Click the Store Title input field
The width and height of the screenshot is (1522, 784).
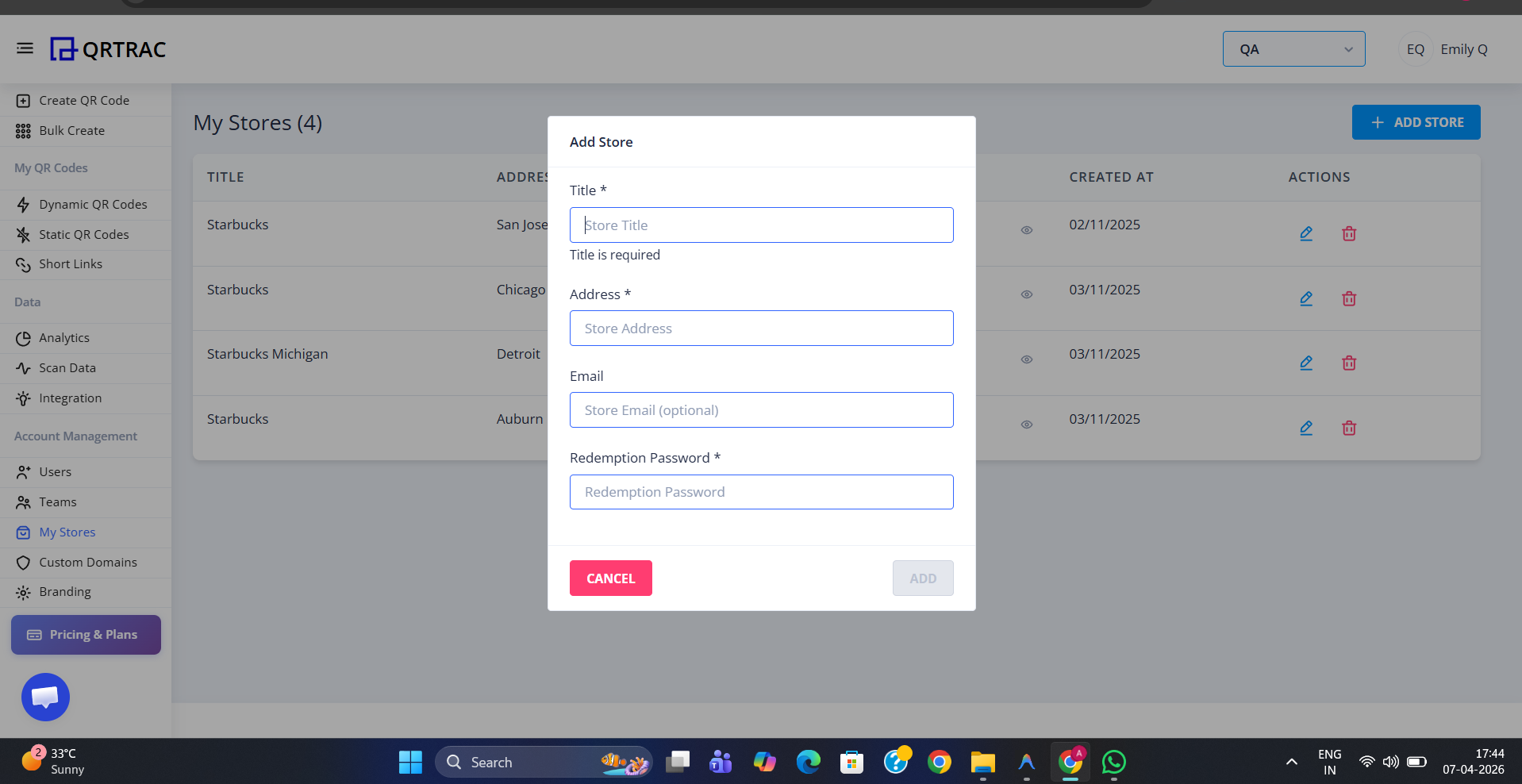click(x=761, y=225)
